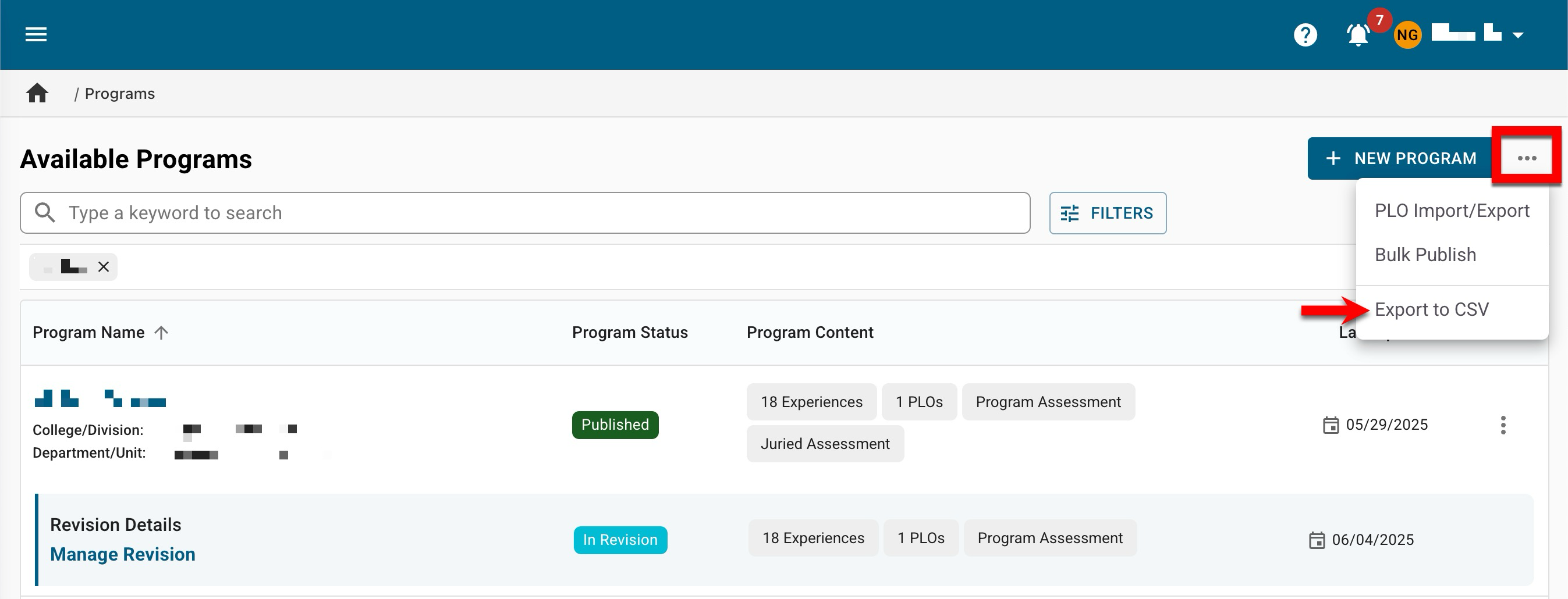Toggle the more options ellipsis button
This screenshot has width=1568, height=599.
[x=1527, y=158]
